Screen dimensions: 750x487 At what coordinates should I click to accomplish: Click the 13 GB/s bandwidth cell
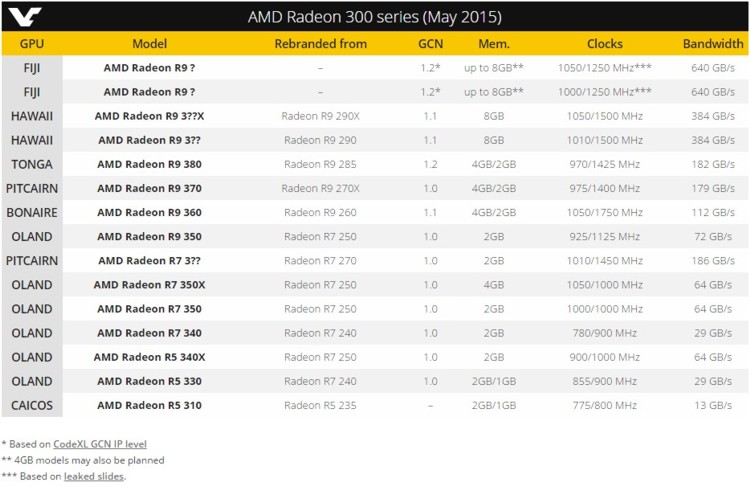tap(713, 405)
